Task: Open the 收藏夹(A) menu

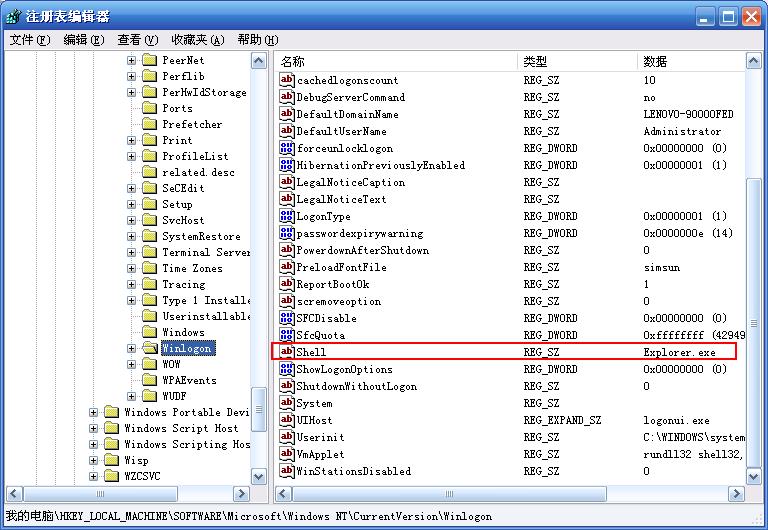Action: tap(198, 40)
